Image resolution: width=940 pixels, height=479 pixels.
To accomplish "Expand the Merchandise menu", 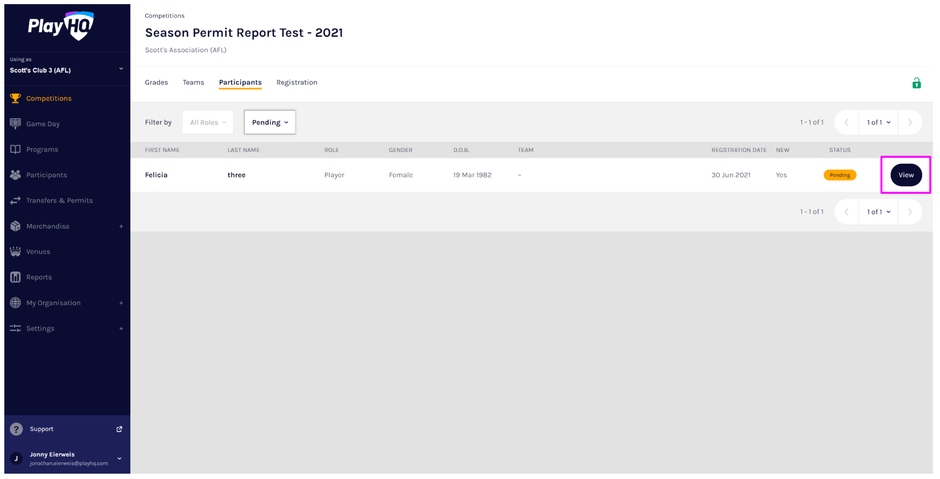I will coord(121,226).
